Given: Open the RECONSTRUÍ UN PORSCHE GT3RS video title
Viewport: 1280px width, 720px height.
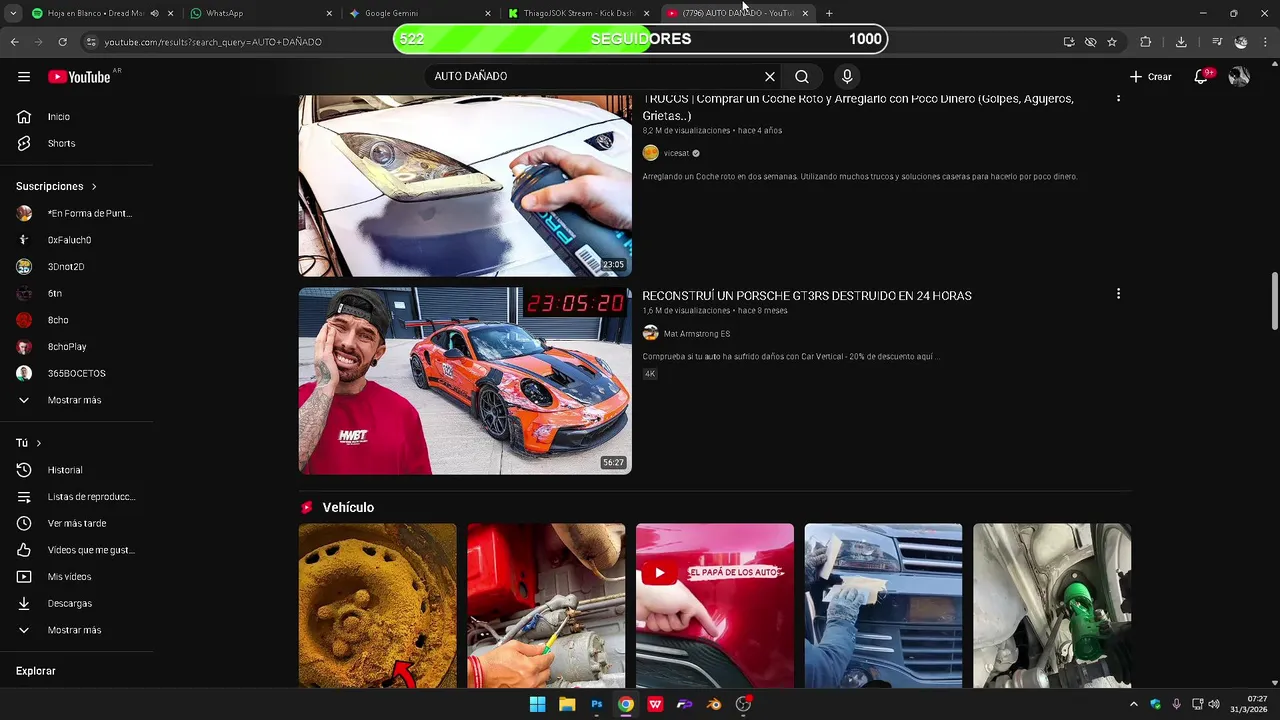Looking at the screenshot, I should [x=807, y=296].
